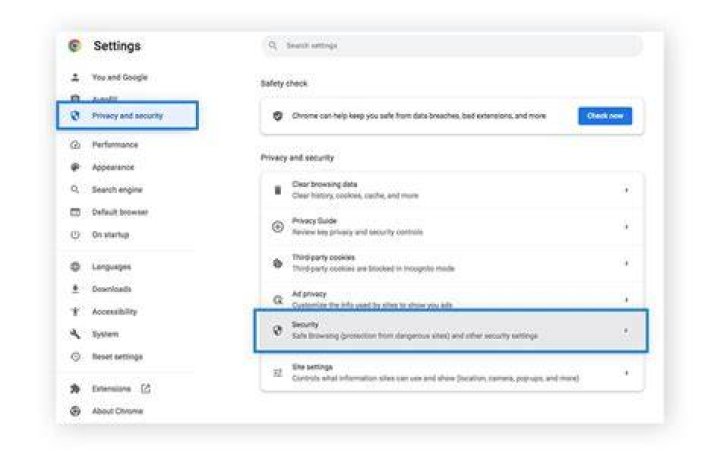Open Extensions from sidebar
Screen dimensions: 720x453
[x=112, y=389]
